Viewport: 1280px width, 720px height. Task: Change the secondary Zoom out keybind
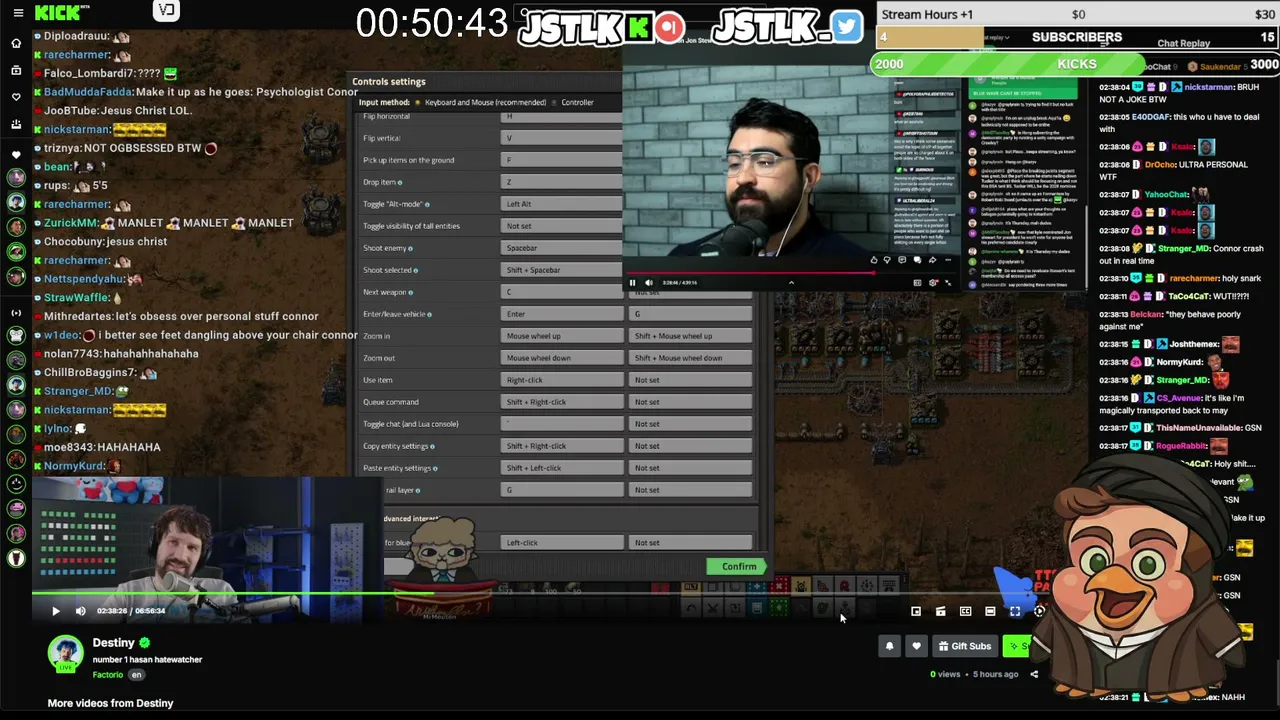pyautogui.click(x=690, y=358)
